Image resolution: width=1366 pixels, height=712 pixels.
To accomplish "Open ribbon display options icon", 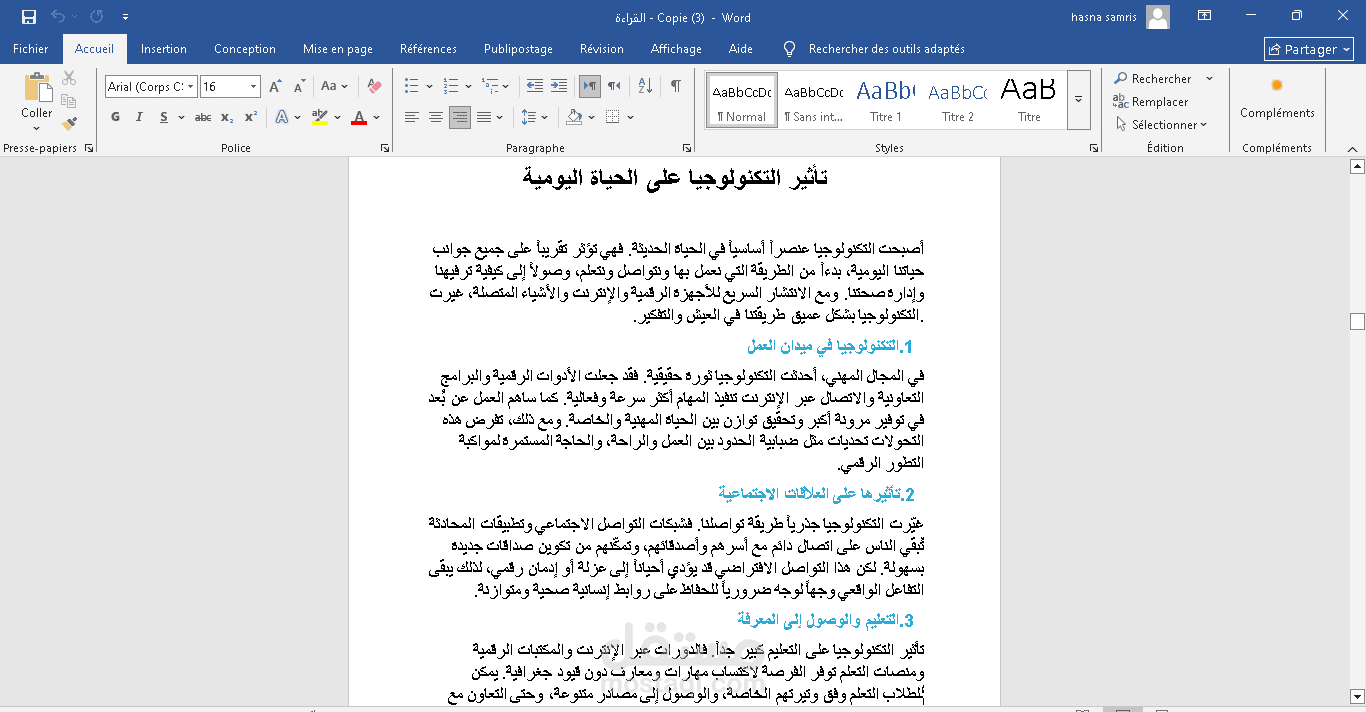I will [1205, 16].
